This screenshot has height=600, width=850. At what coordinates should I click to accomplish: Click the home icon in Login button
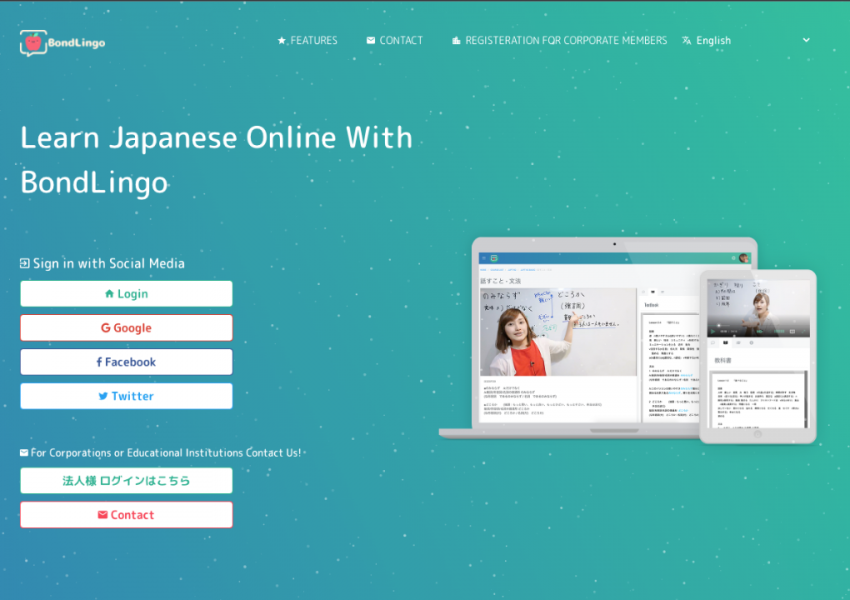109,294
